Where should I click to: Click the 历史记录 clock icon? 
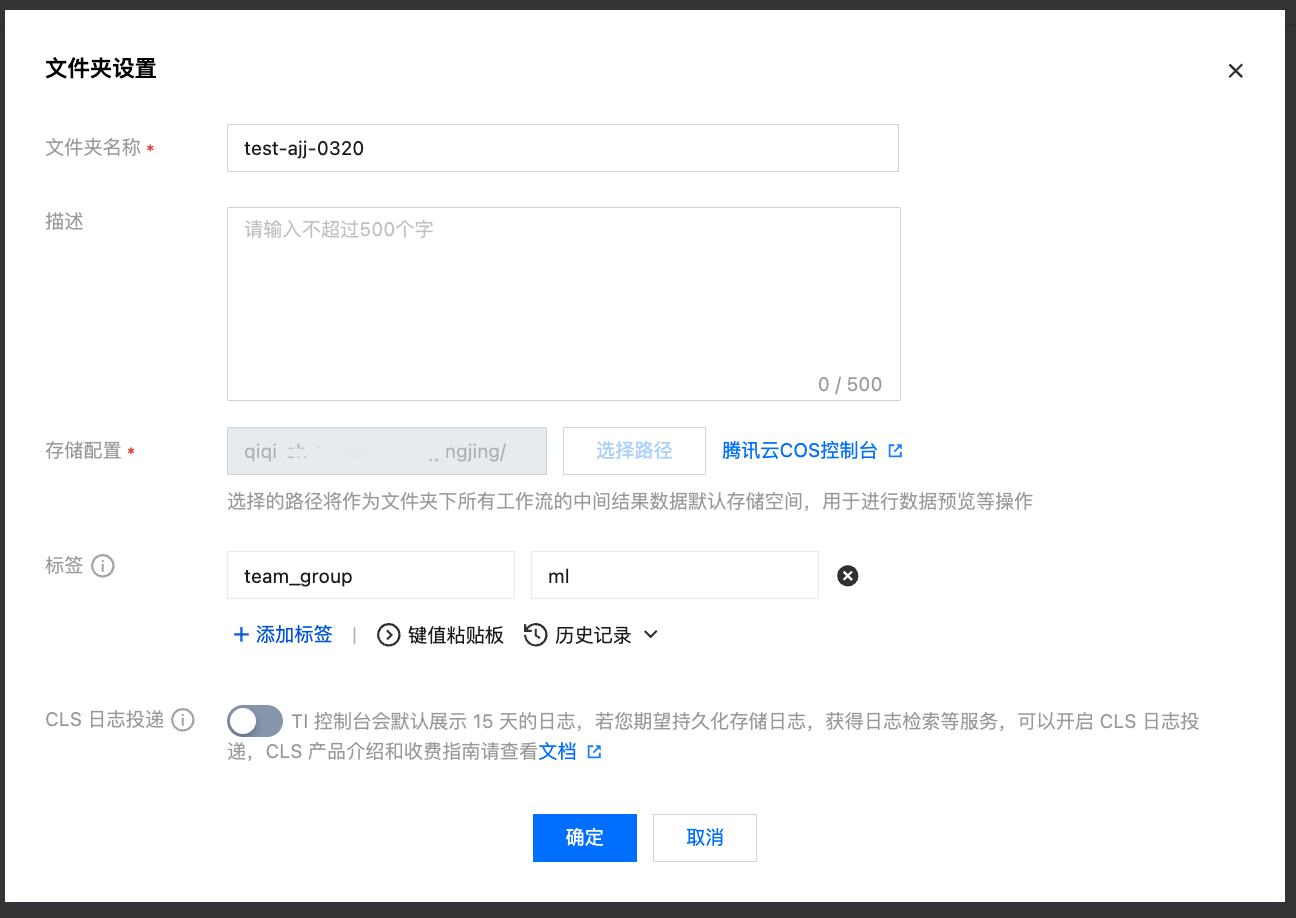536,635
